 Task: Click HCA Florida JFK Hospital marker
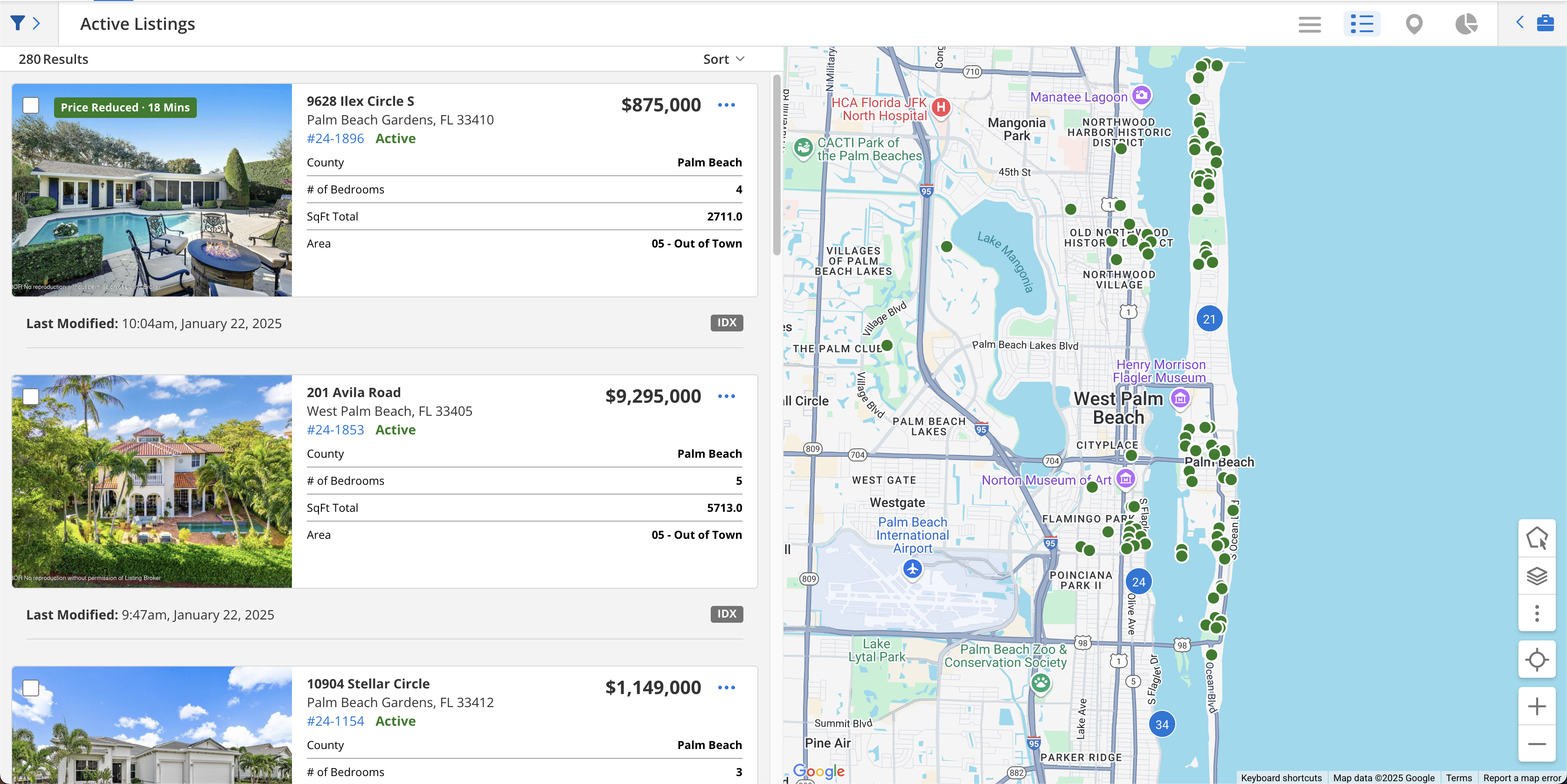[x=941, y=108]
